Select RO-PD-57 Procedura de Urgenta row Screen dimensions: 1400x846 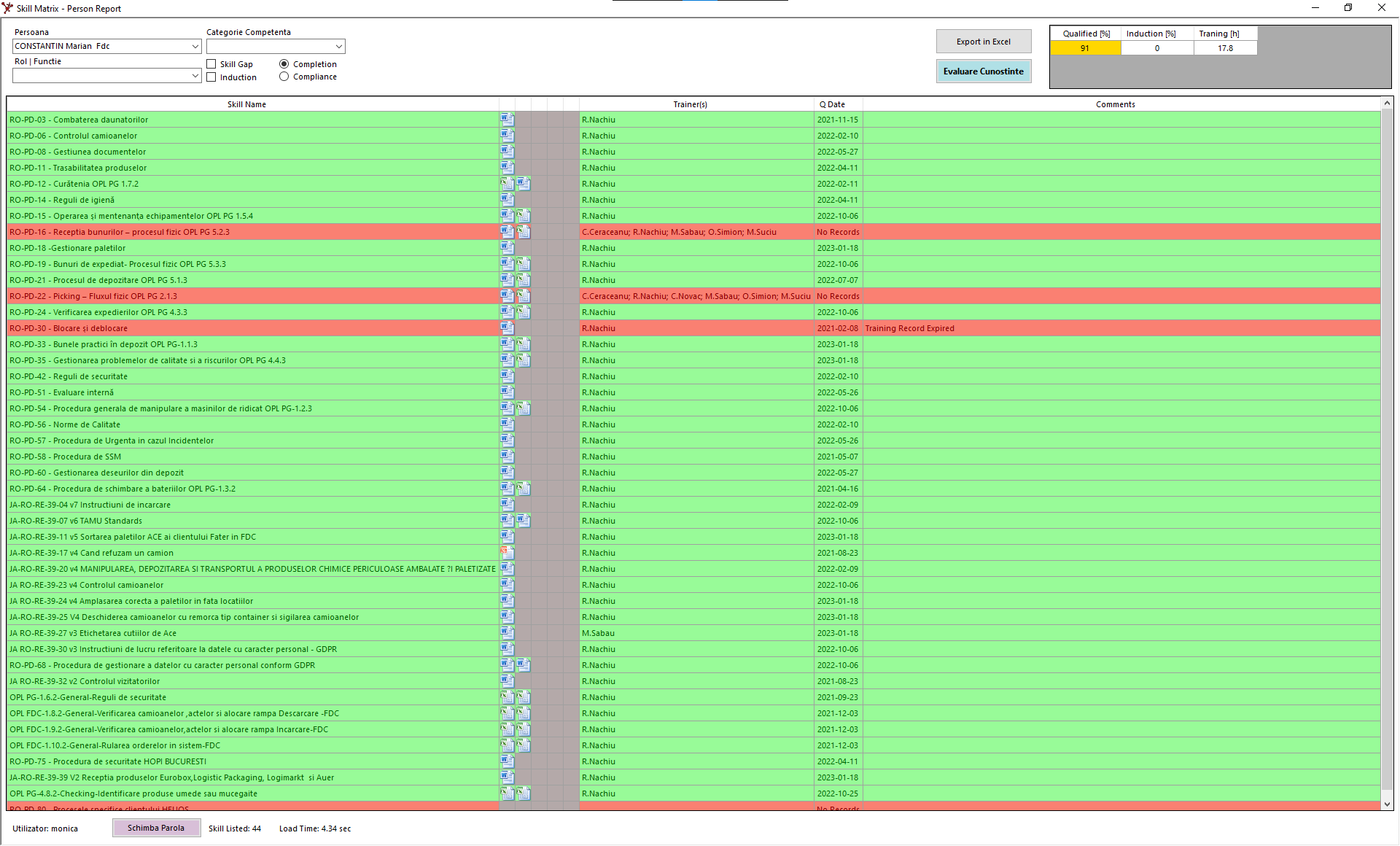[693, 441]
